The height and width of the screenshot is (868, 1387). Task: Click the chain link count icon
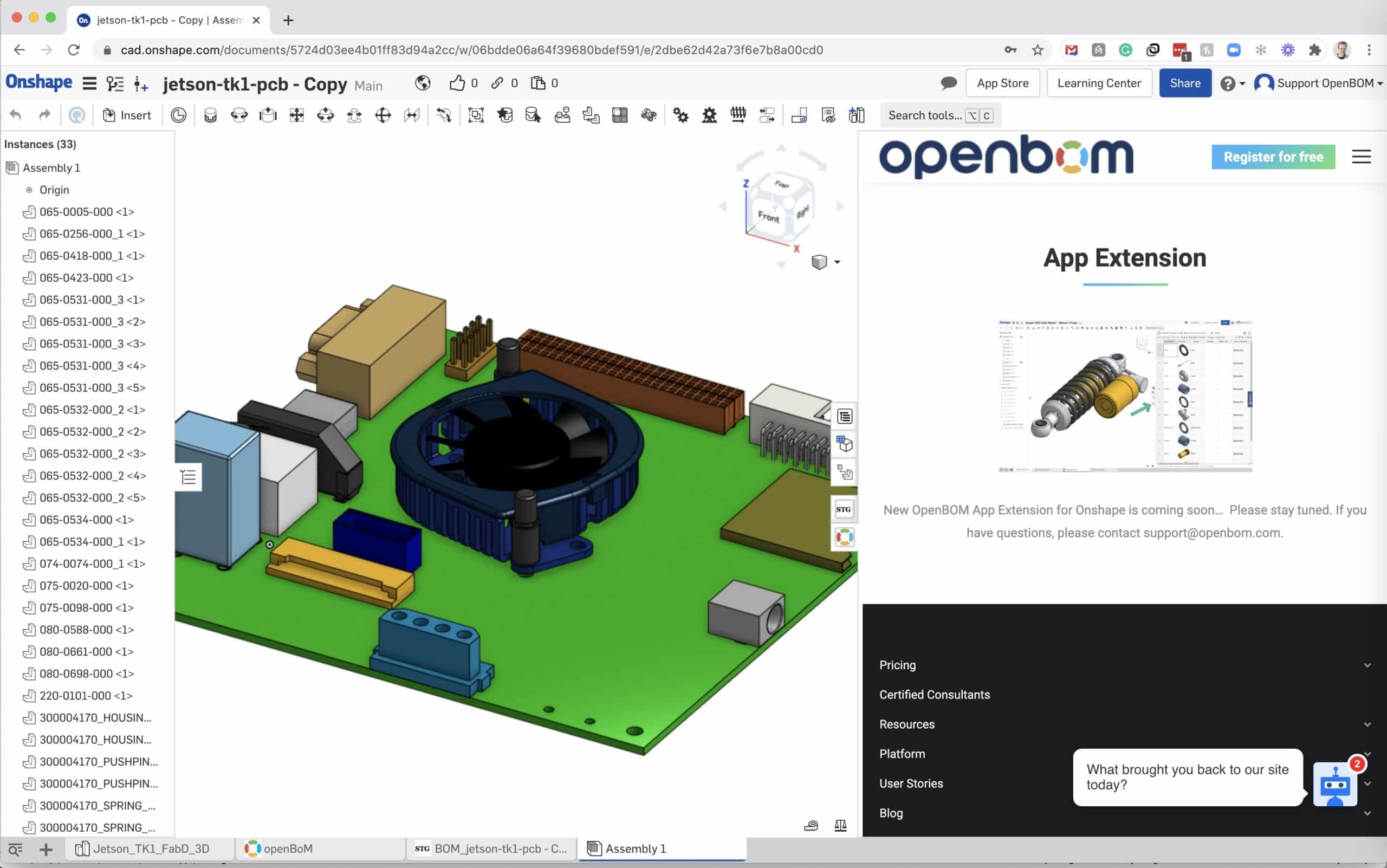click(x=497, y=83)
